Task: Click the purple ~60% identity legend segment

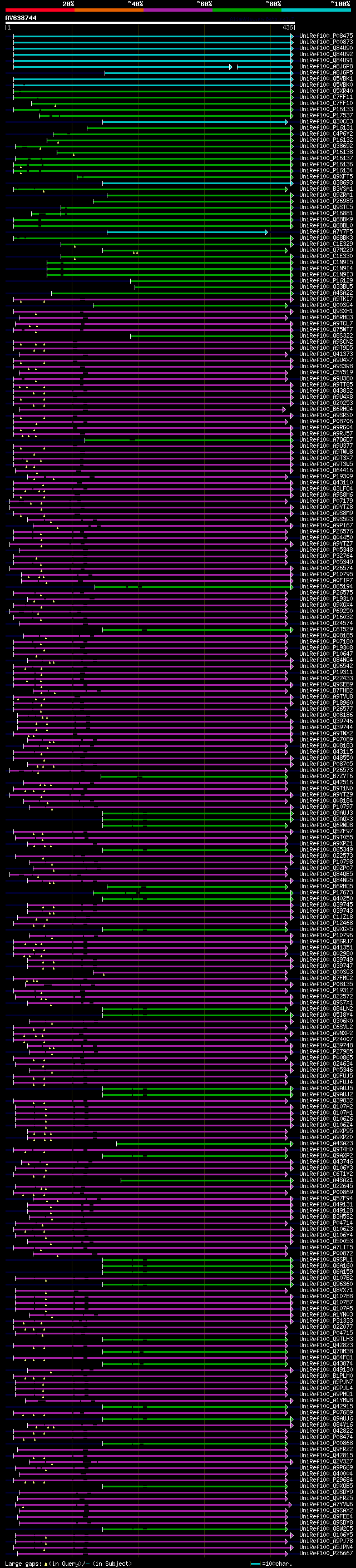Action: (x=177, y=10)
